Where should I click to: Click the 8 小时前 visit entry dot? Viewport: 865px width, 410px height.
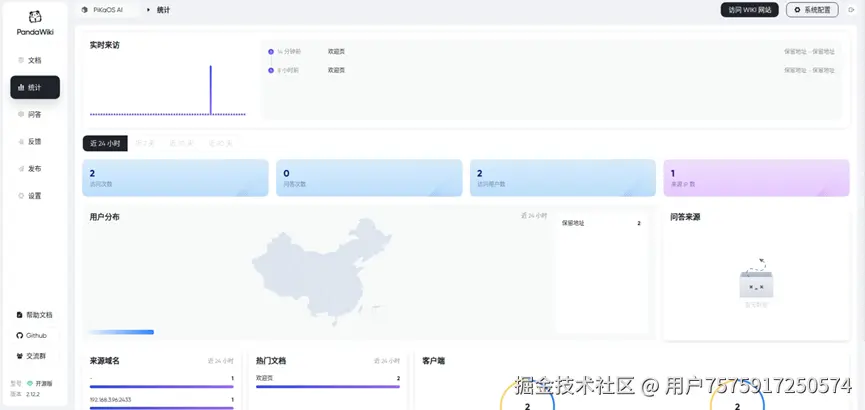271,71
